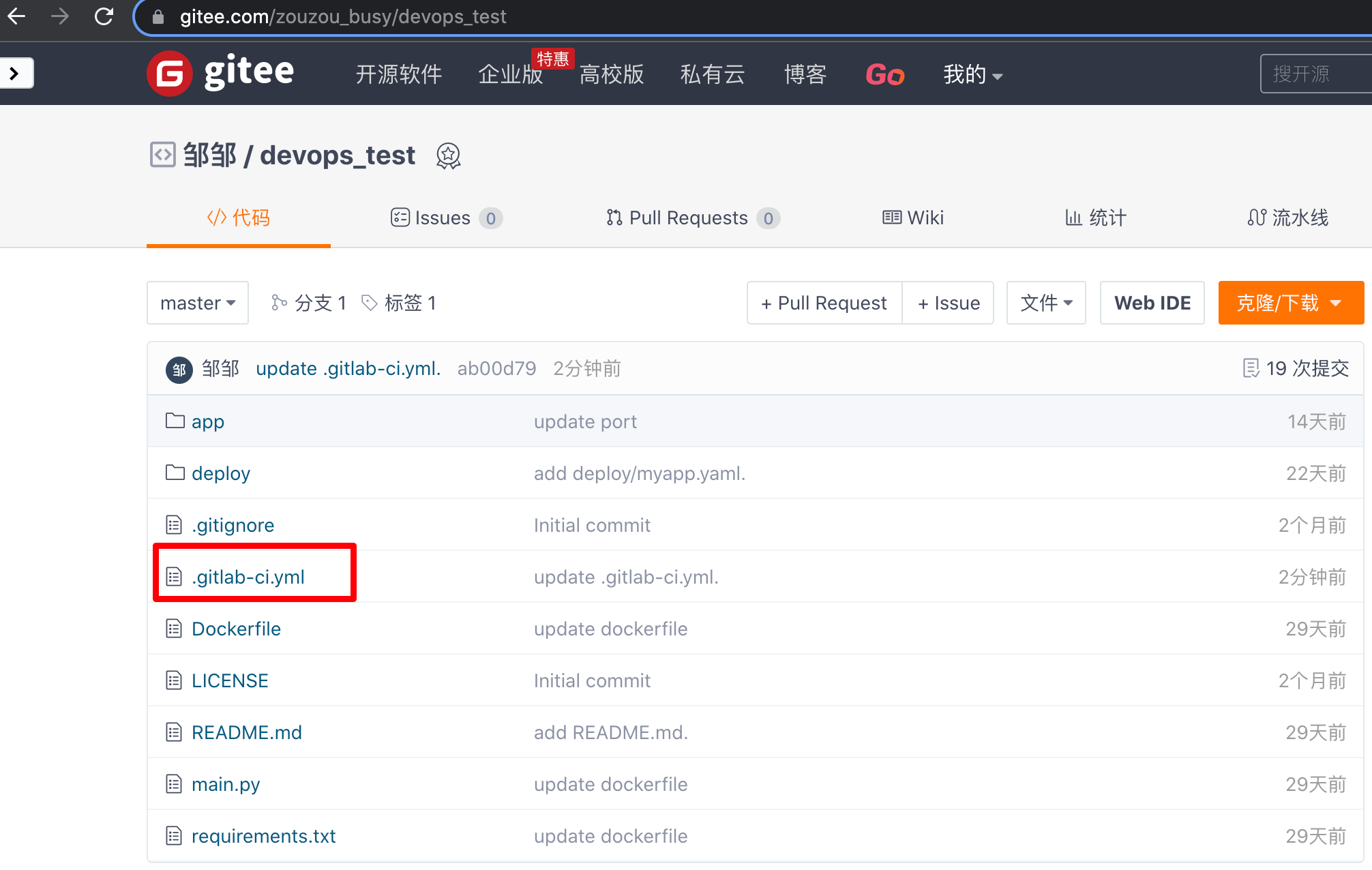Open the .gitlab-ci.yml file link
Viewport: 1372px width, 870px height.
pos(248,577)
